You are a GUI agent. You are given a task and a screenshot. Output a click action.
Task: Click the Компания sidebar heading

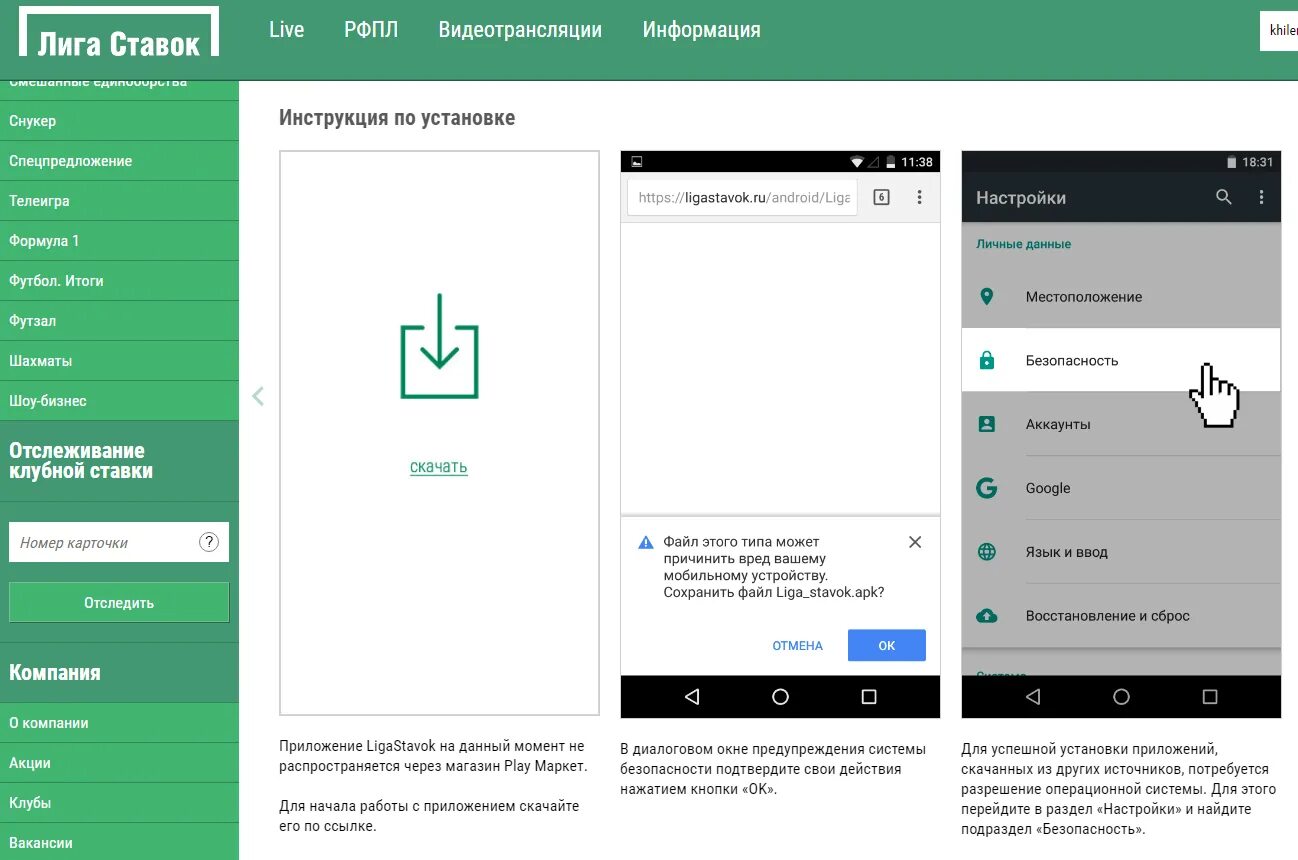click(x=55, y=672)
